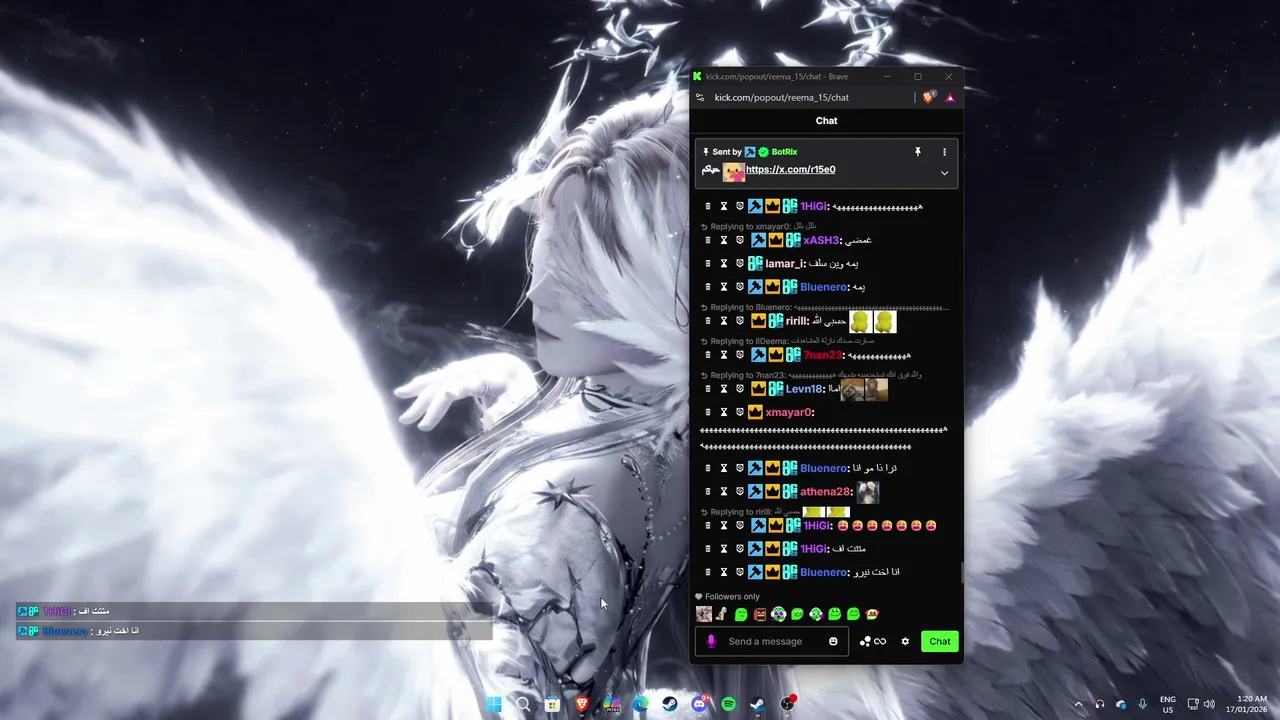1280x720 pixels.
Task: Open the emoji picker in message box
Action: pyautogui.click(x=833, y=641)
